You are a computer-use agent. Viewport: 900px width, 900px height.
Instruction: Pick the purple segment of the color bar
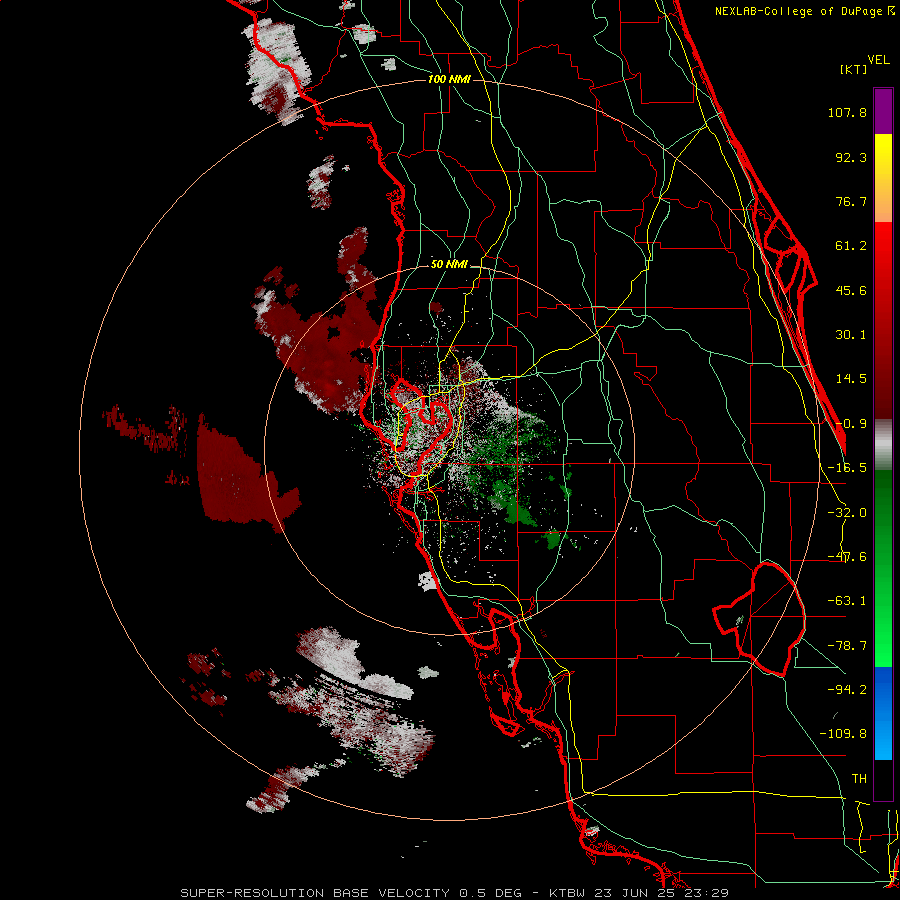click(x=883, y=111)
